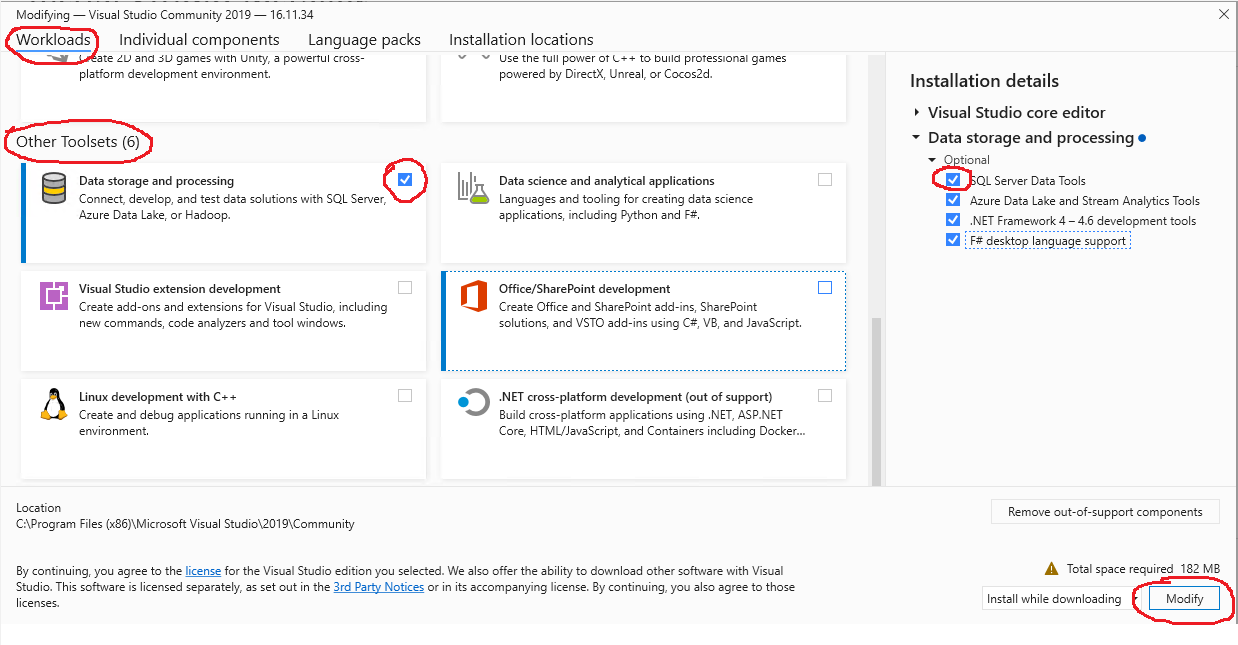
Task: Click Remove out-of-support components button
Action: [1105, 511]
